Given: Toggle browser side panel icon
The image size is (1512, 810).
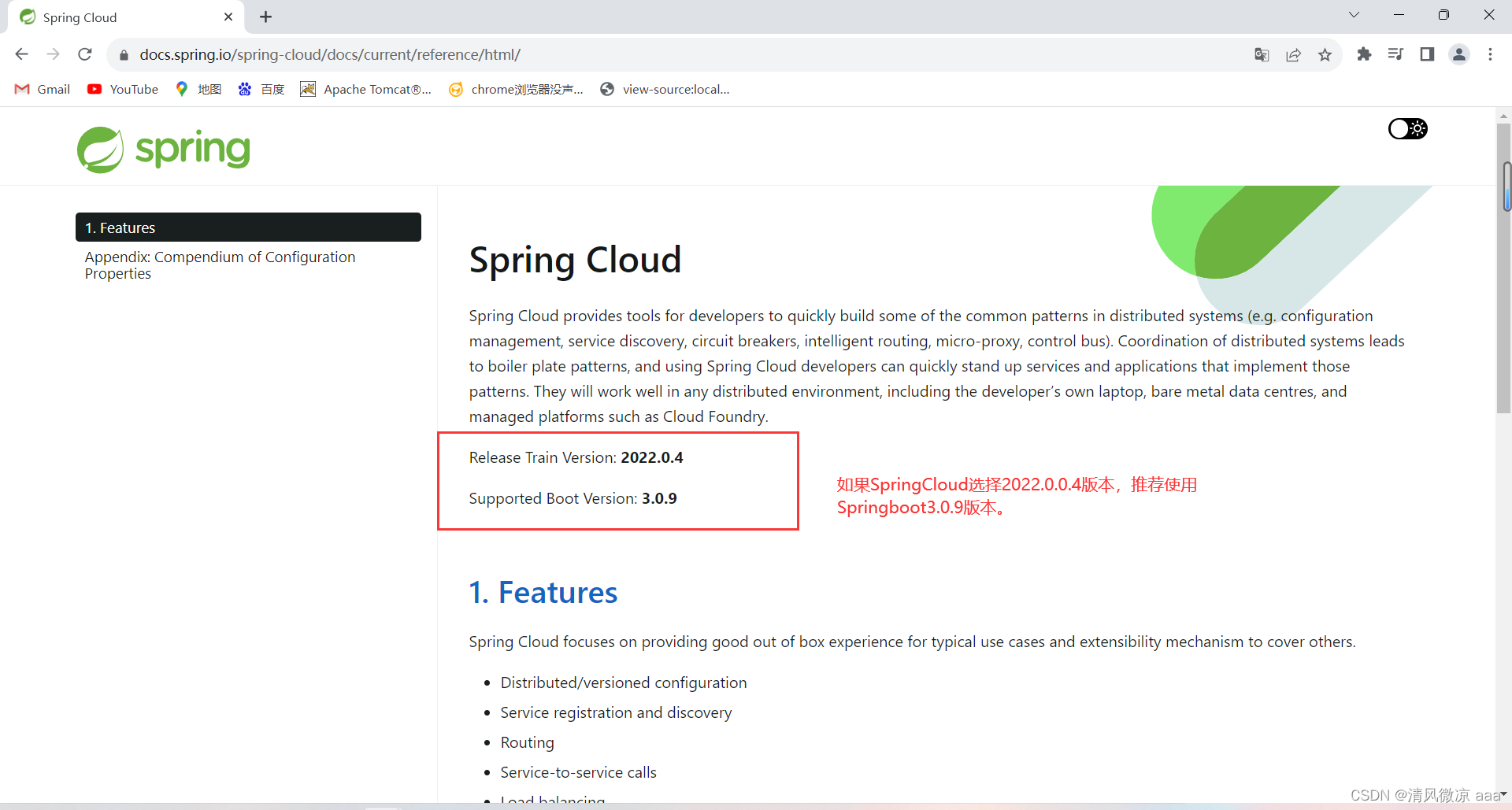Looking at the screenshot, I should point(1427,54).
